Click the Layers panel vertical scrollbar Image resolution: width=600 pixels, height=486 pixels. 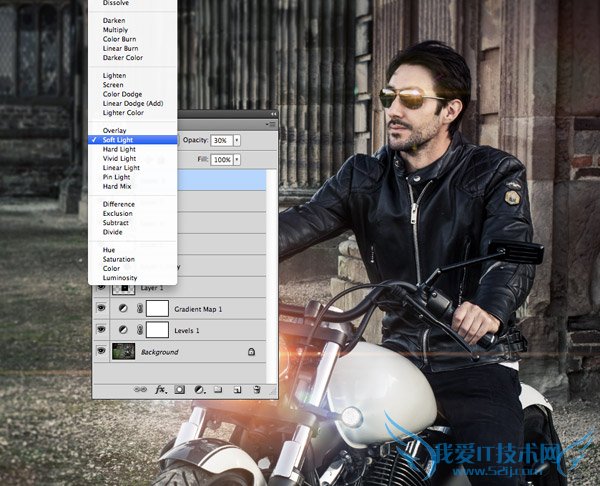tap(271, 276)
